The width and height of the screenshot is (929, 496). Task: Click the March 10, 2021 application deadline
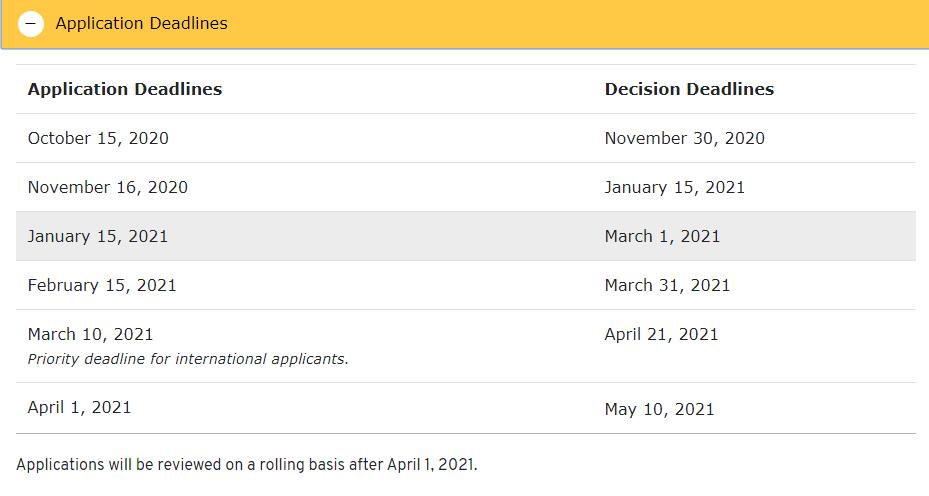90,334
